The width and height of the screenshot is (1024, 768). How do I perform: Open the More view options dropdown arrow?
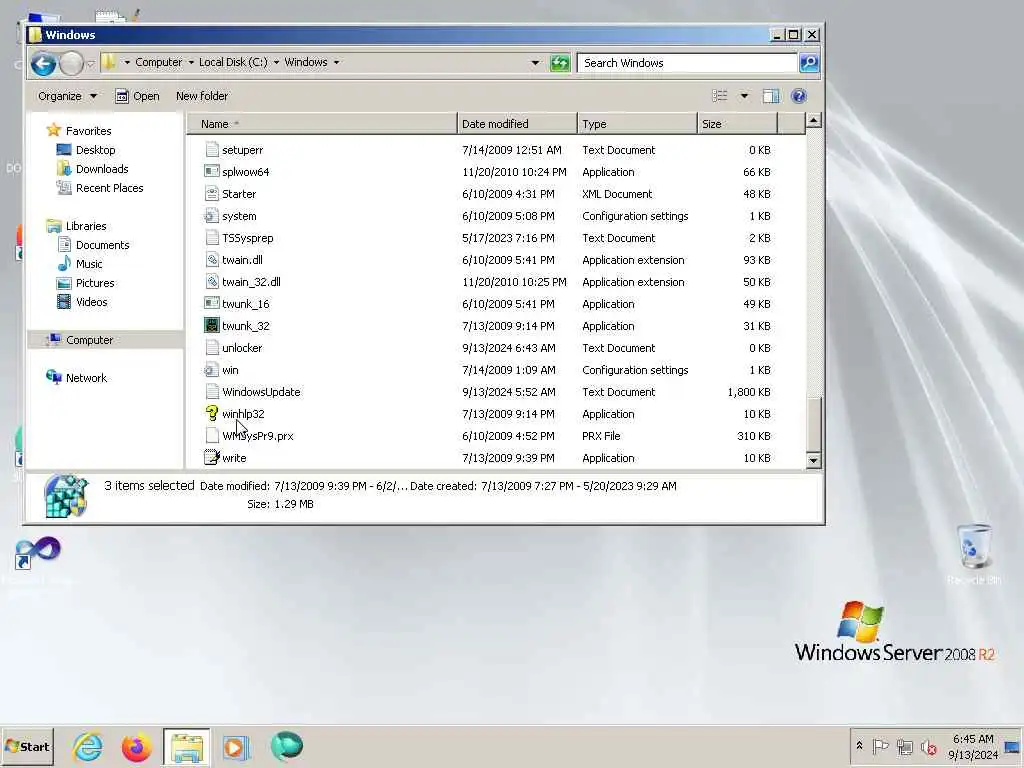[x=744, y=96]
